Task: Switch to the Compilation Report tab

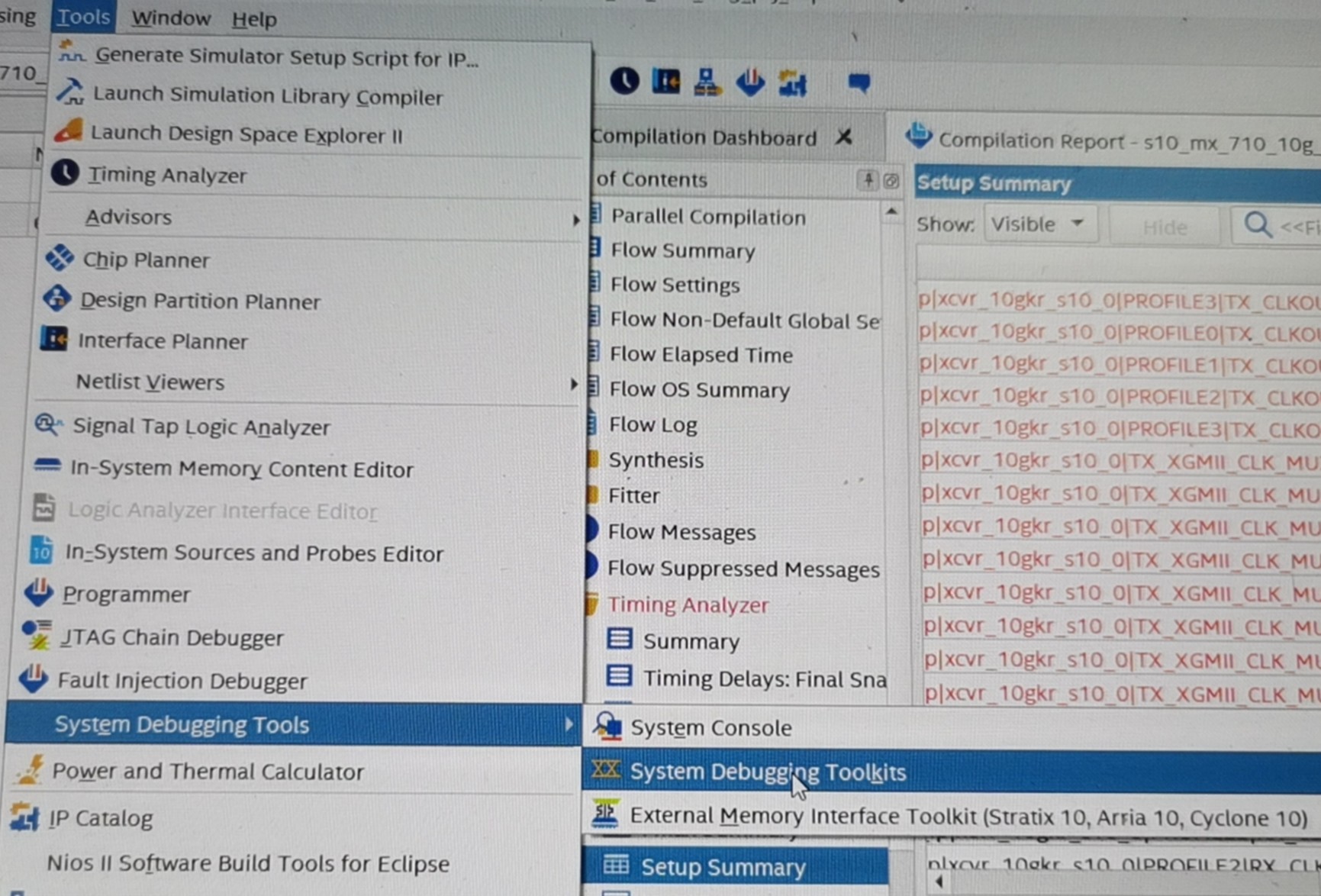Action: (x=1112, y=140)
